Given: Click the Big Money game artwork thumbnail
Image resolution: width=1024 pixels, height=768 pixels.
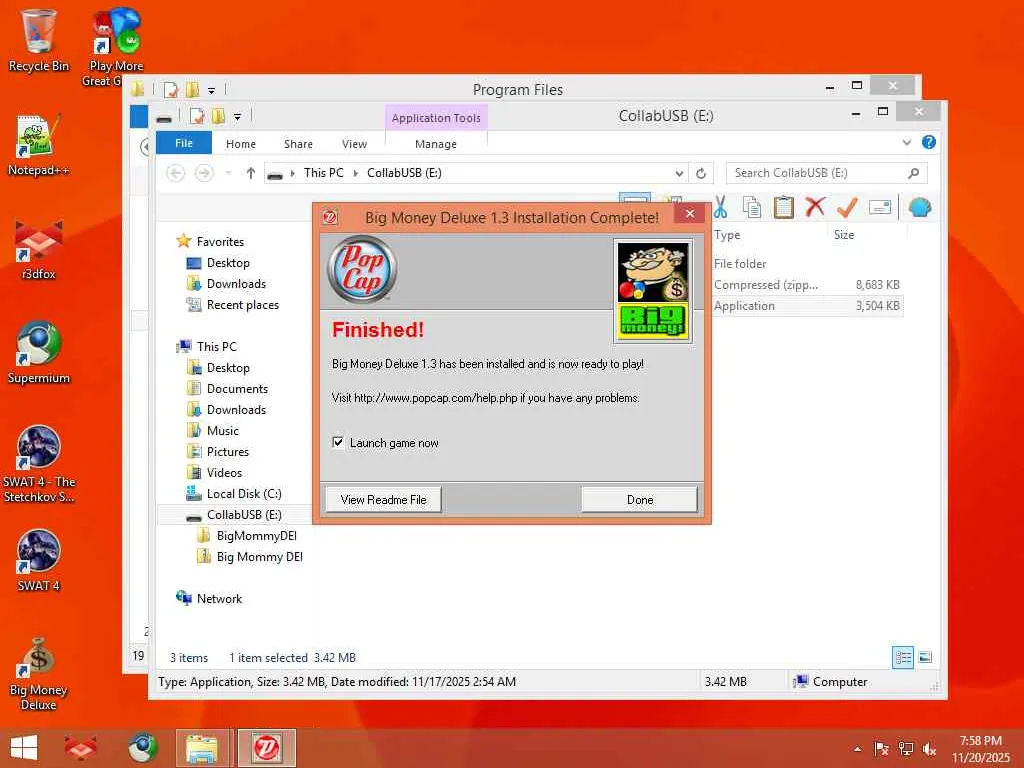Looking at the screenshot, I should click(653, 291).
